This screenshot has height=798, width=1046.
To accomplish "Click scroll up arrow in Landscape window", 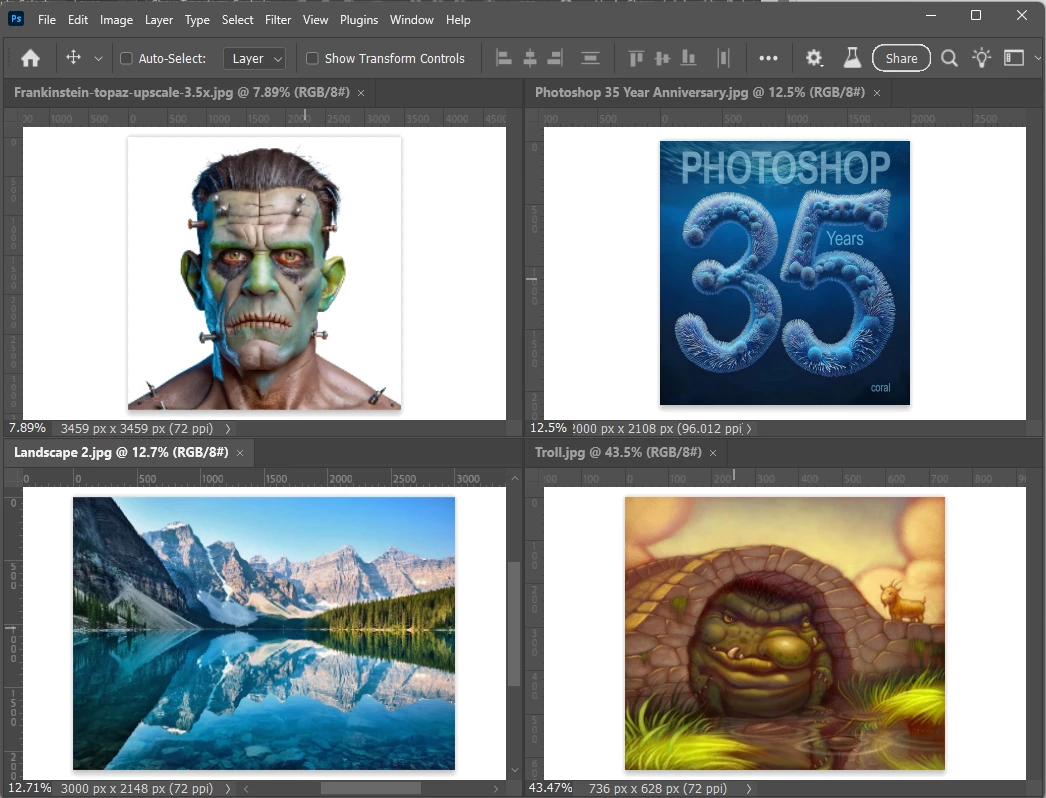I will pyautogui.click(x=514, y=478).
